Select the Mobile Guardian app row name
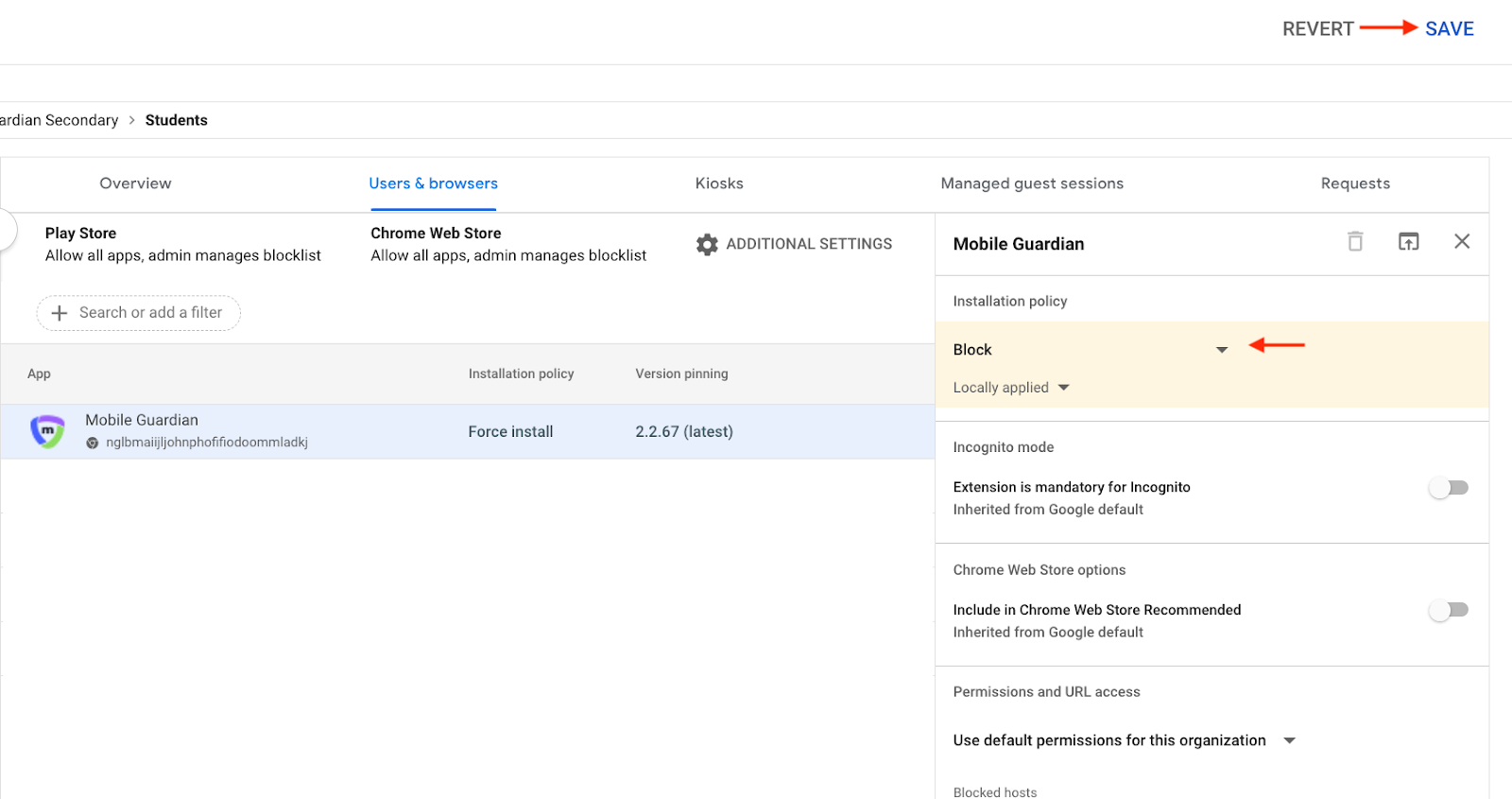 [x=142, y=420]
